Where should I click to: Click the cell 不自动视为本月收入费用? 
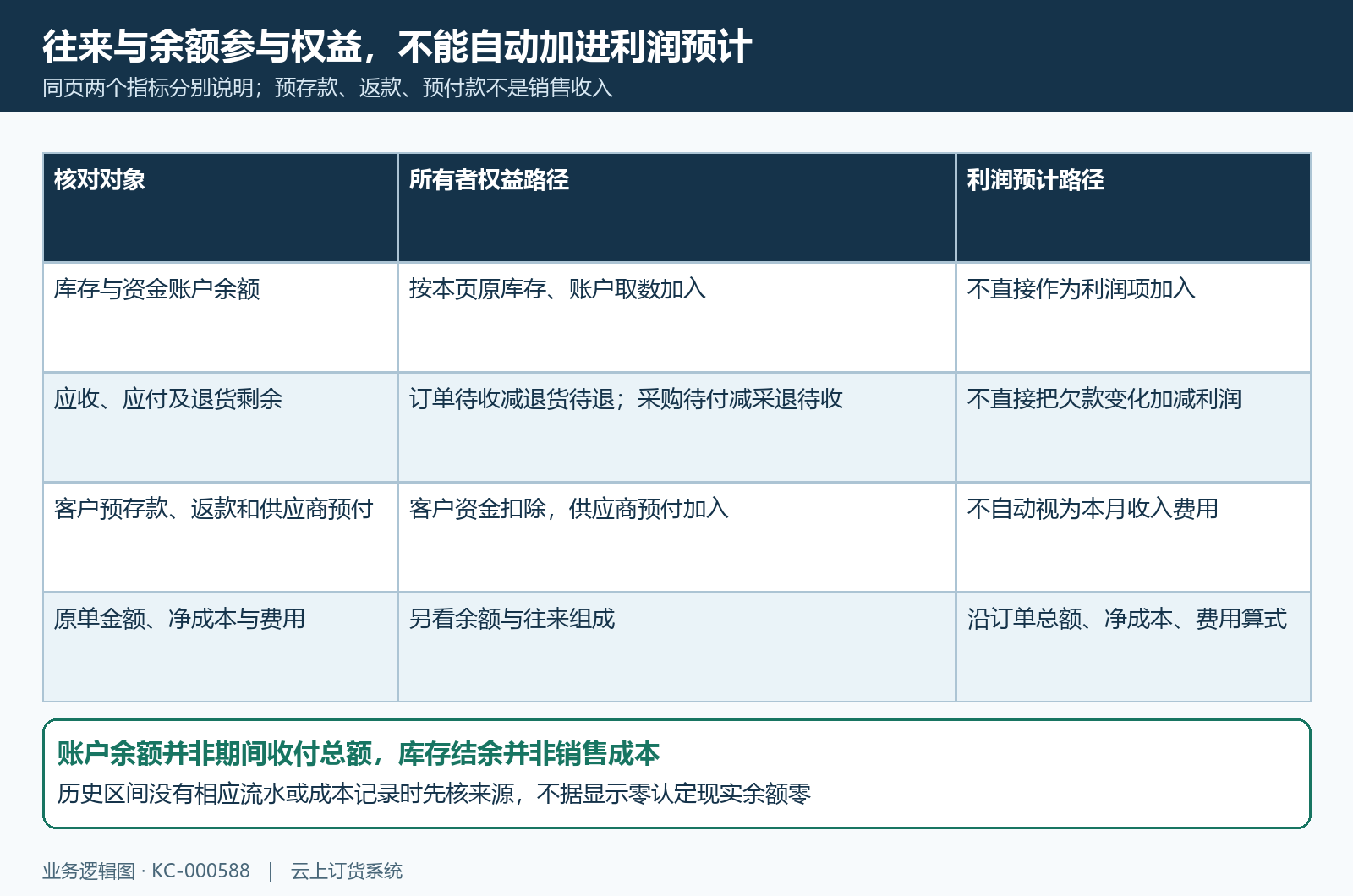pos(1133,538)
